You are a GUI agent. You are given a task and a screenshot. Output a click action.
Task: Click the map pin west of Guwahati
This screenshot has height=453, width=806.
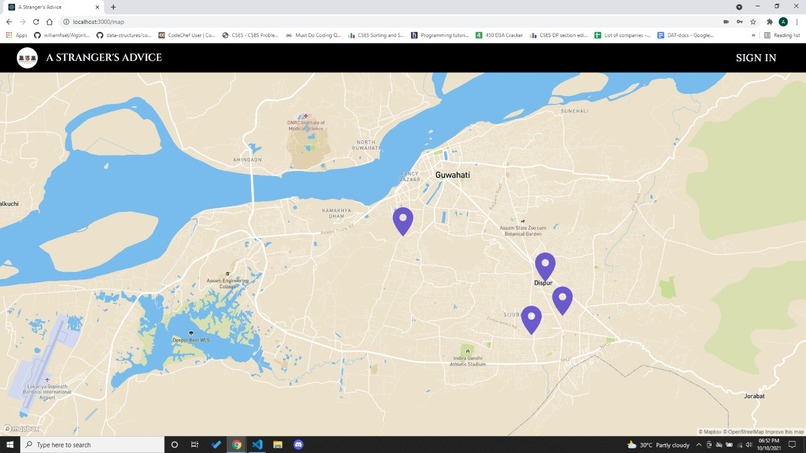[403, 221]
